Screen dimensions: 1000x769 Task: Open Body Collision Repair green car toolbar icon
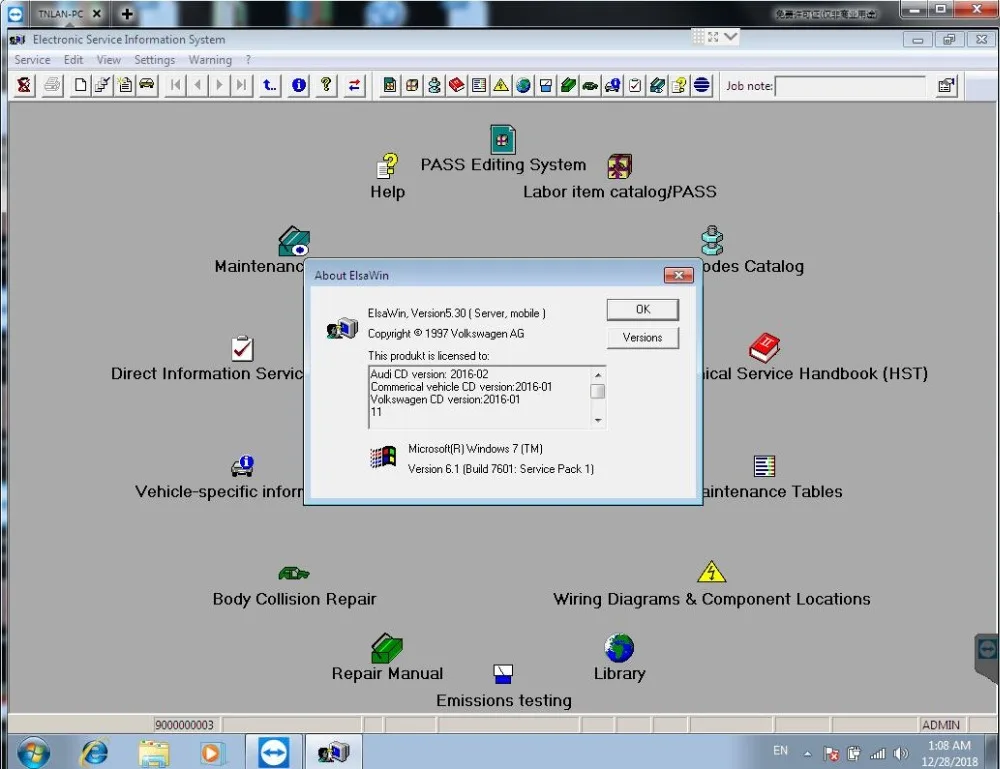(x=591, y=85)
